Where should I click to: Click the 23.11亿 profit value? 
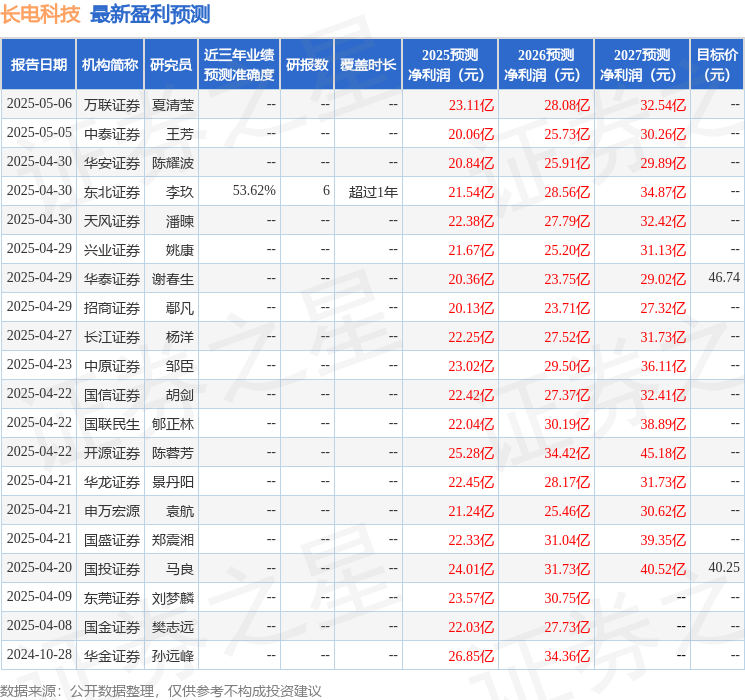tap(471, 105)
